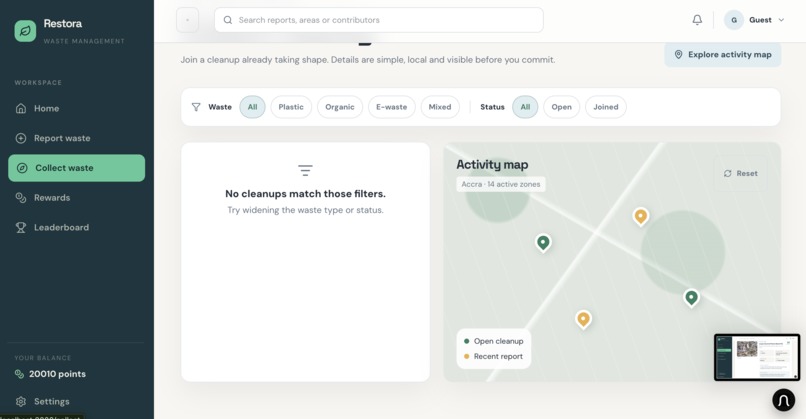806x419 pixels.
Task: Filter by Plastic waste
Action: pyautogui.click(x=291, y=107)
